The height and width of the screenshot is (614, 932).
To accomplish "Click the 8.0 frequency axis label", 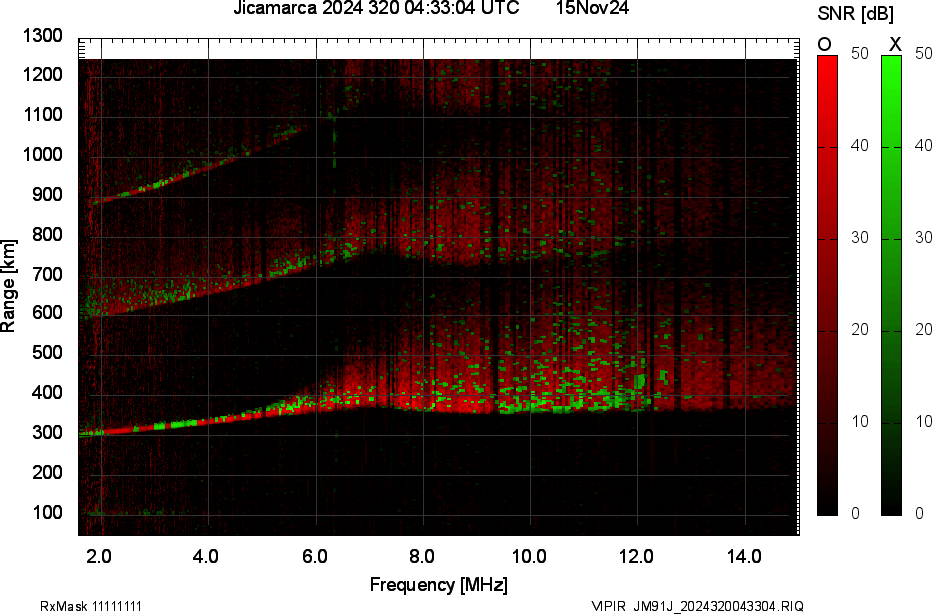I will [421, 556].
